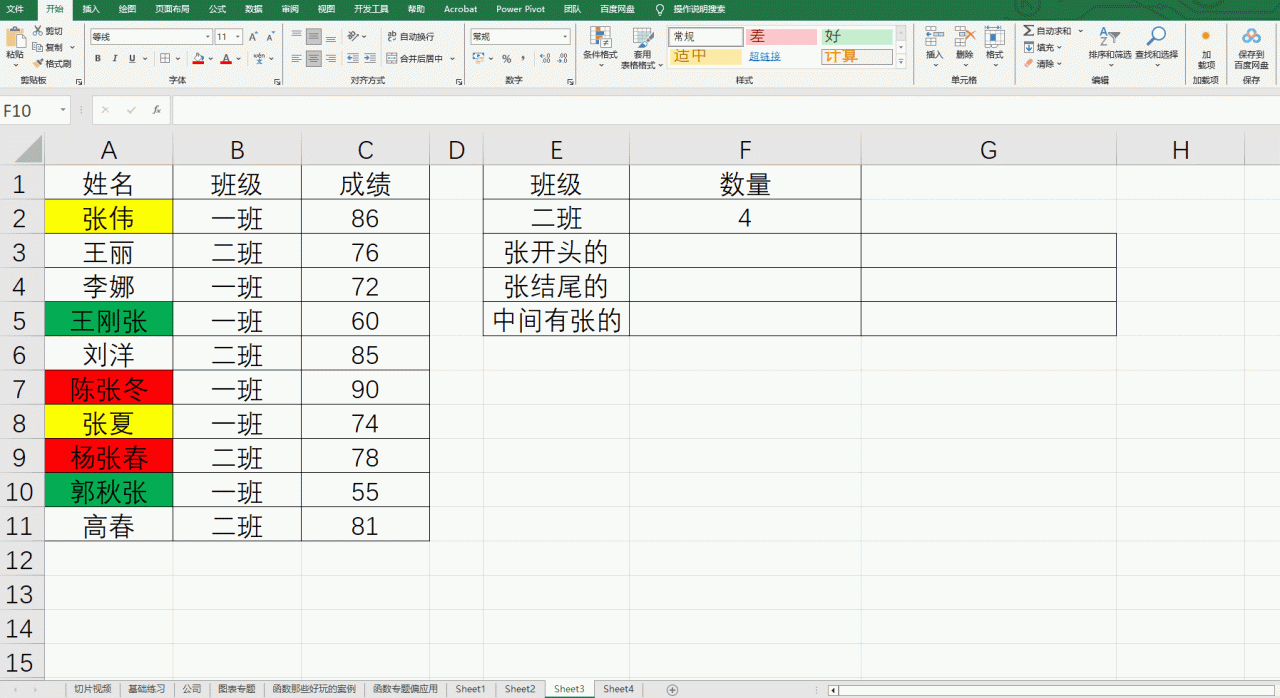Image resolution: width=1280 pixels, height=698 pixels.
Task: Switch to the Page Layout (页面布局) tab
Action: click(172, 9)
